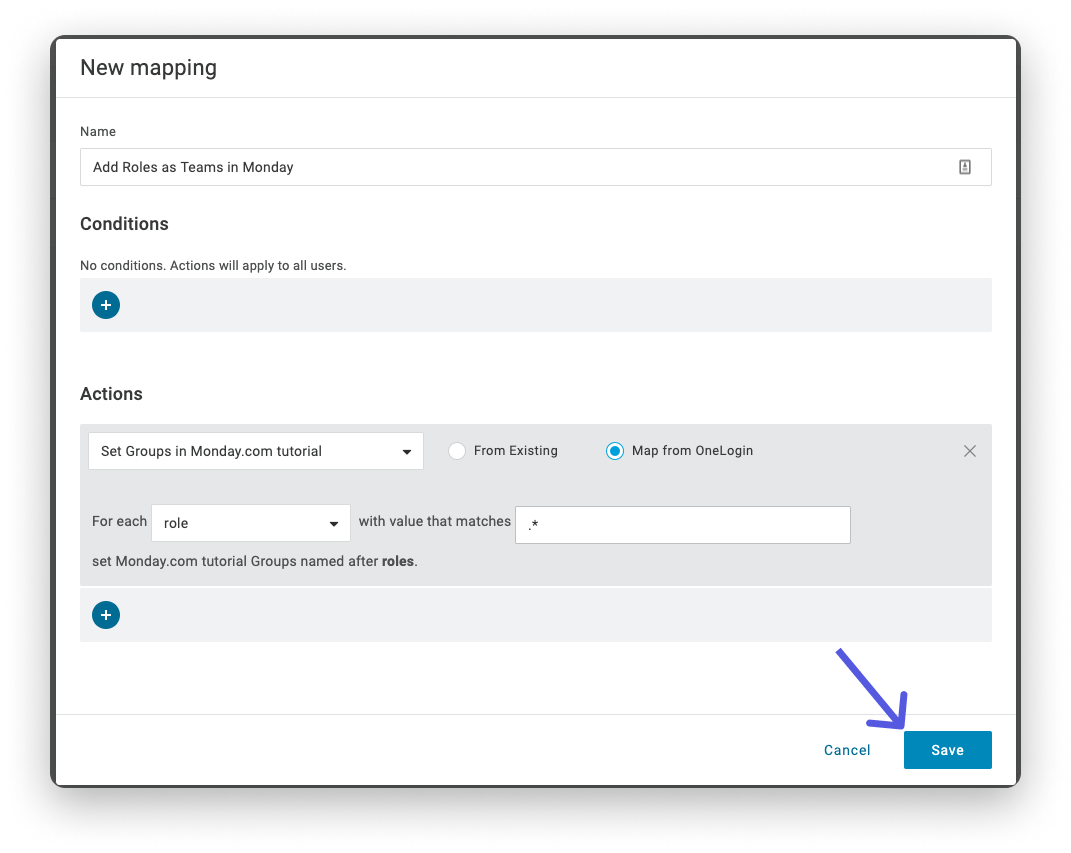Viewport: 1071px width, 853px height.
Task: Click into the mapping Name input field
Action: click(x=536, y=167)
